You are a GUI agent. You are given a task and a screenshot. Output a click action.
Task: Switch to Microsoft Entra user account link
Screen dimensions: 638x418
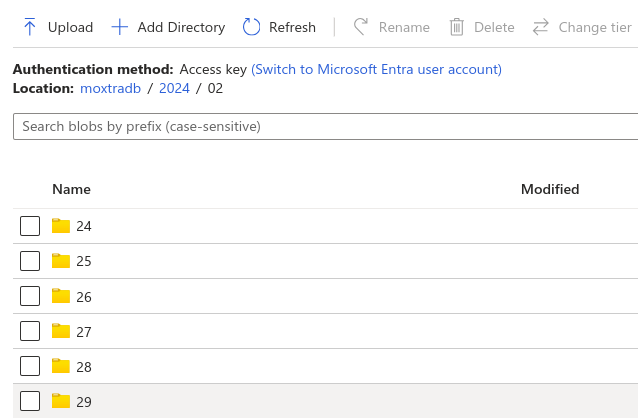pos(376,70)
